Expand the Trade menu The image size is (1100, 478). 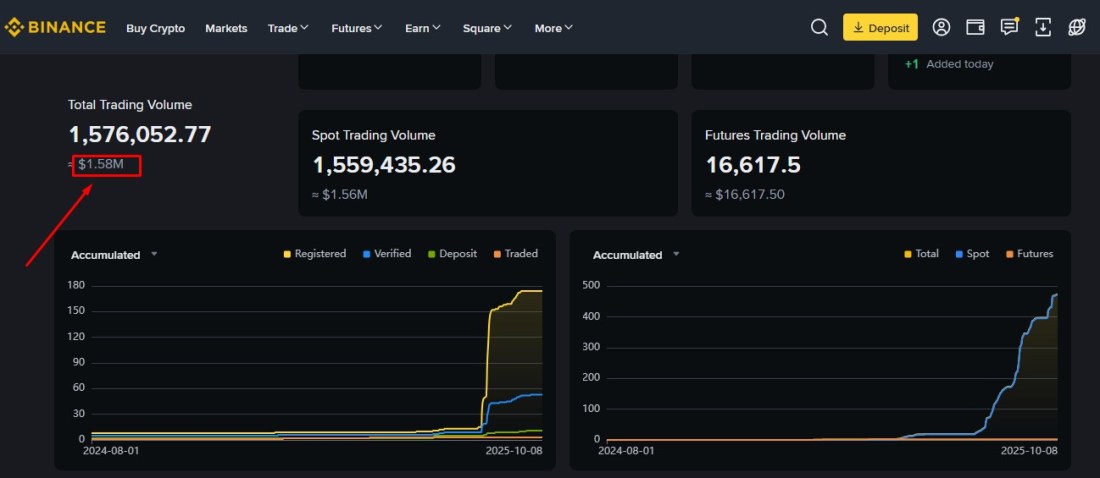click(288, 28)
